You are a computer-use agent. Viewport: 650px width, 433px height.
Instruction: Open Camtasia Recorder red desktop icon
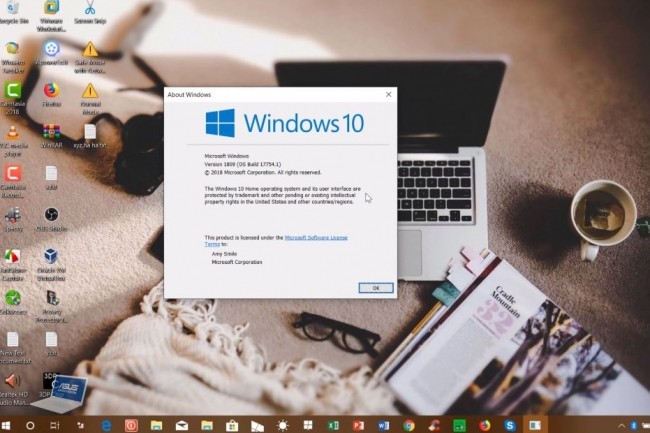pyautogui.click(x=13, y=181)
